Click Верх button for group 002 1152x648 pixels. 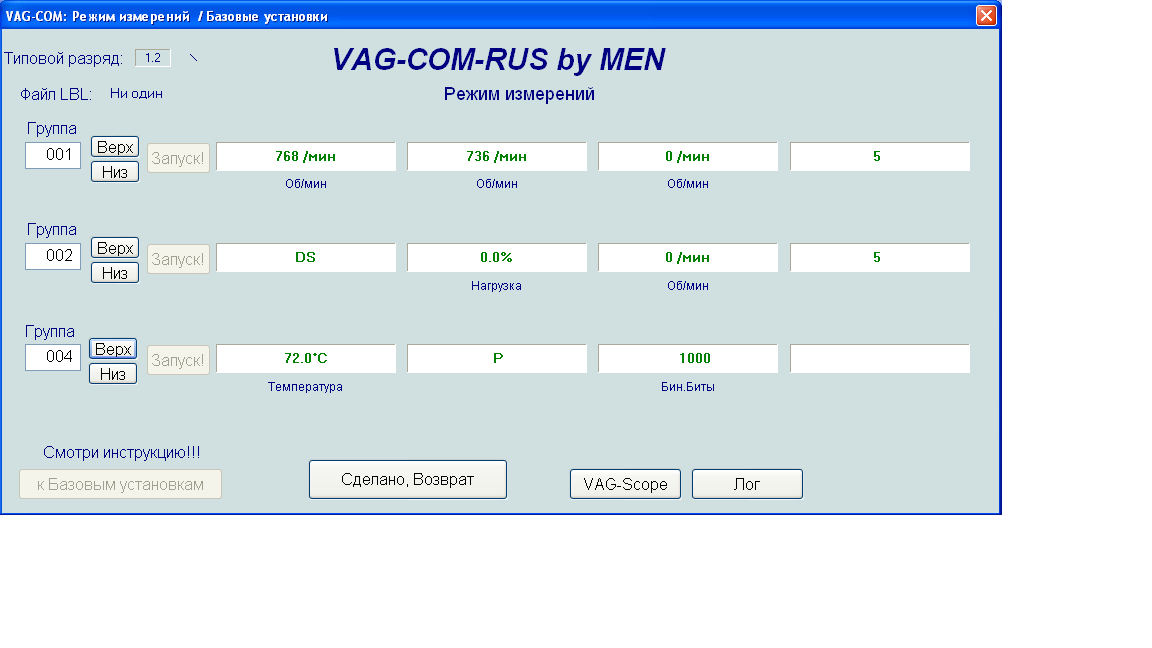[x=115, y=248]
